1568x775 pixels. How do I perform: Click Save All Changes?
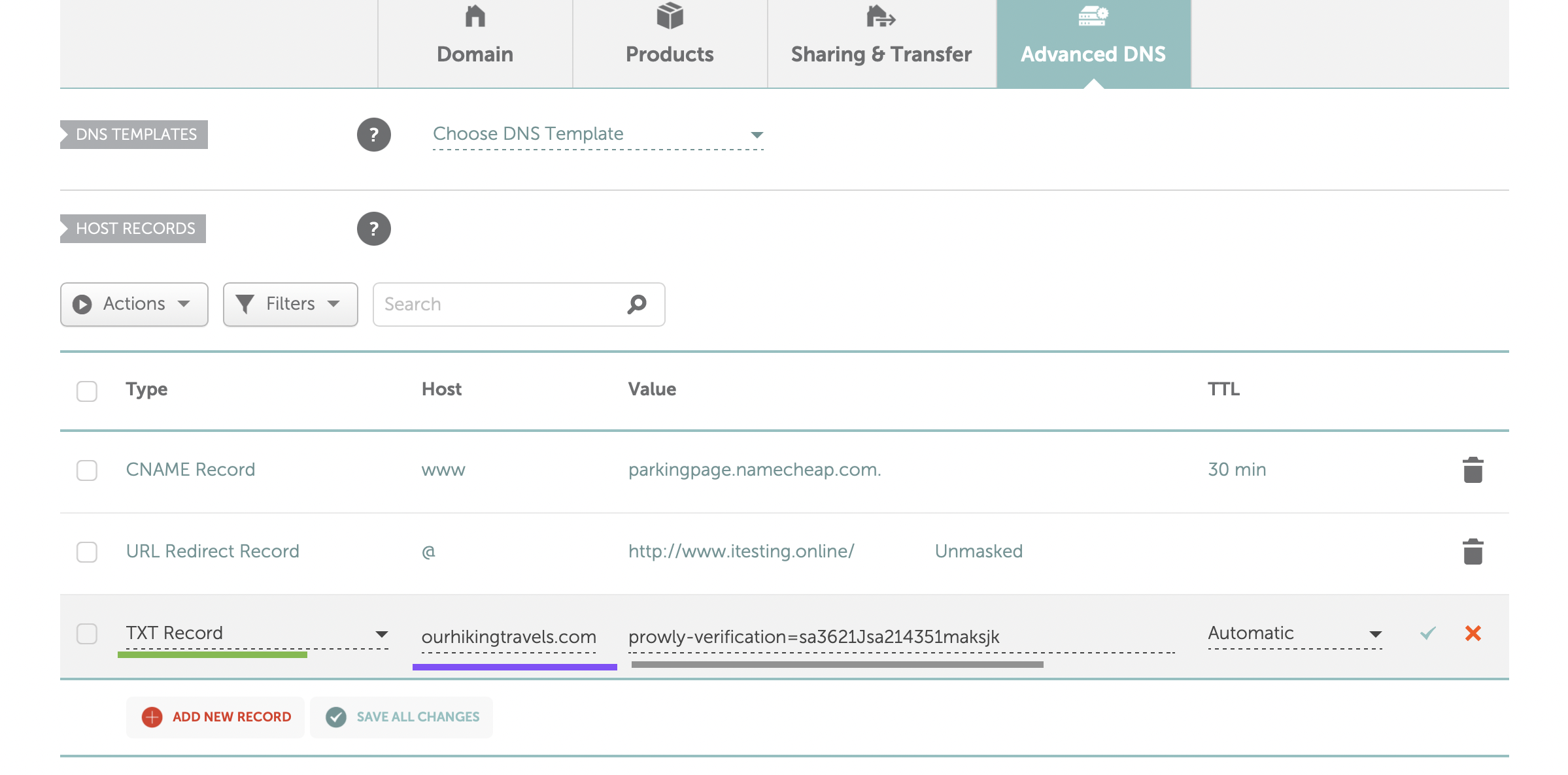click(401, 717)
